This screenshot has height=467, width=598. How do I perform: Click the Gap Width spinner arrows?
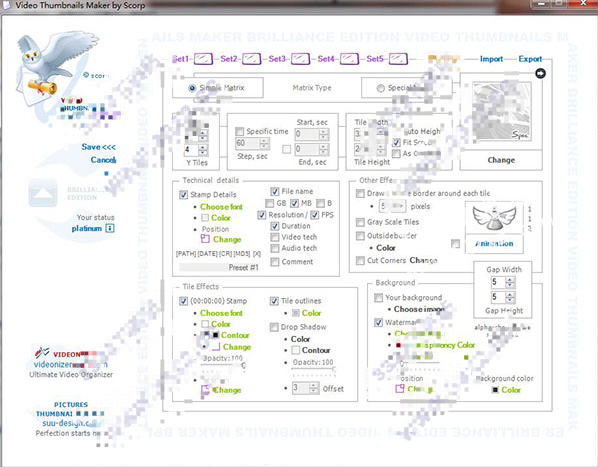coord(510,282)
